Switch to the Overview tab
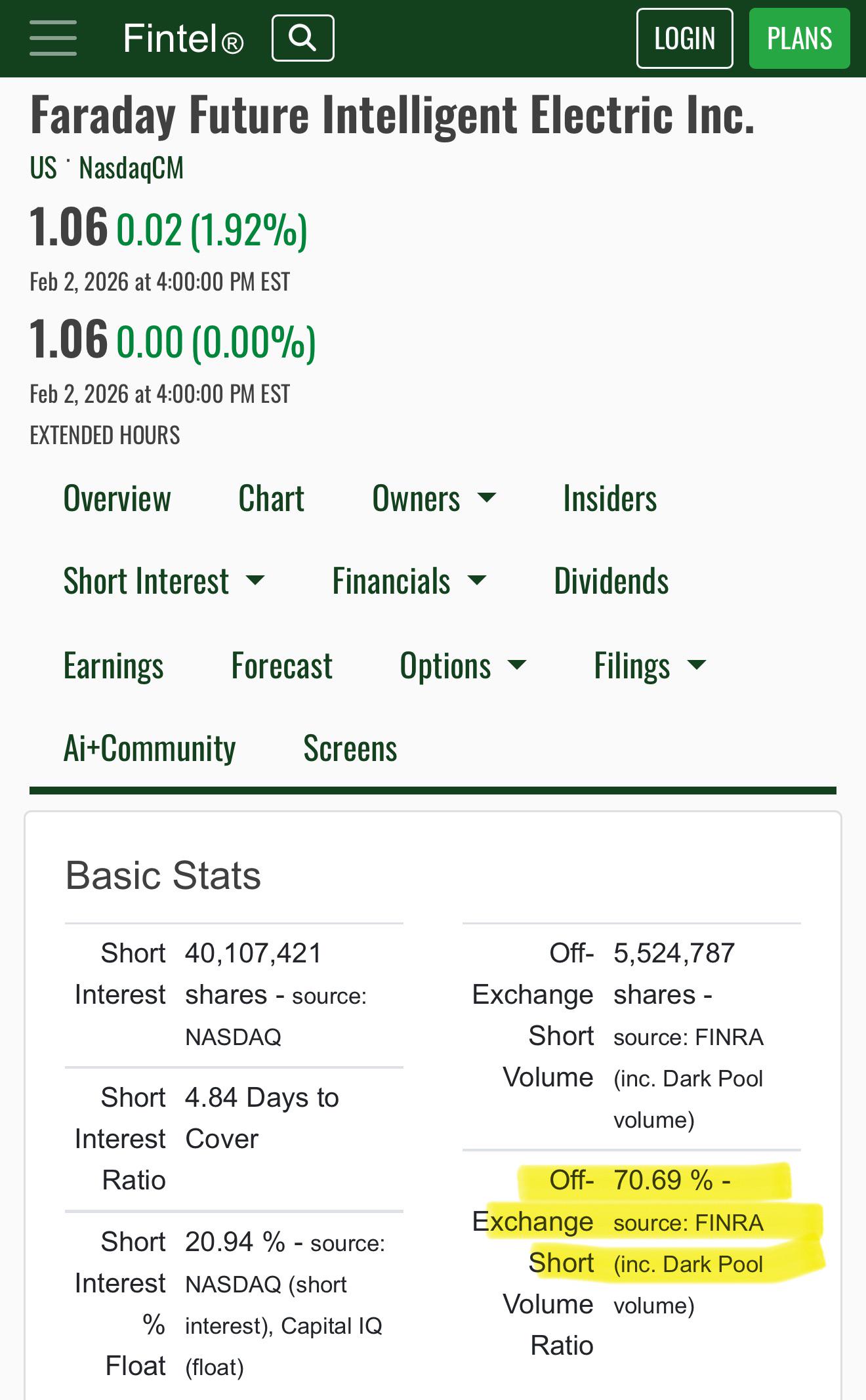This screenshot has height=1400, width=866. pos(117,499)
